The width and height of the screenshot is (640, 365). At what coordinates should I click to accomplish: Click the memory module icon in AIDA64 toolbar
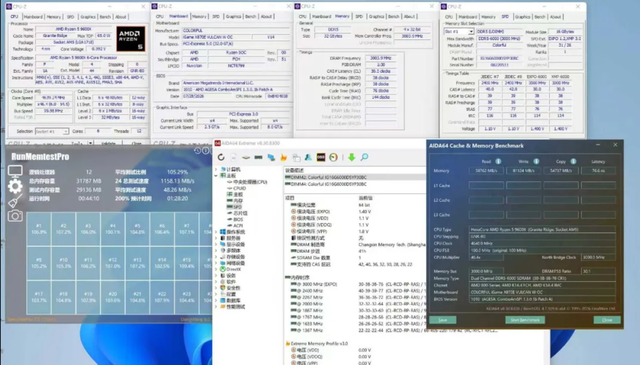point(258,157)
